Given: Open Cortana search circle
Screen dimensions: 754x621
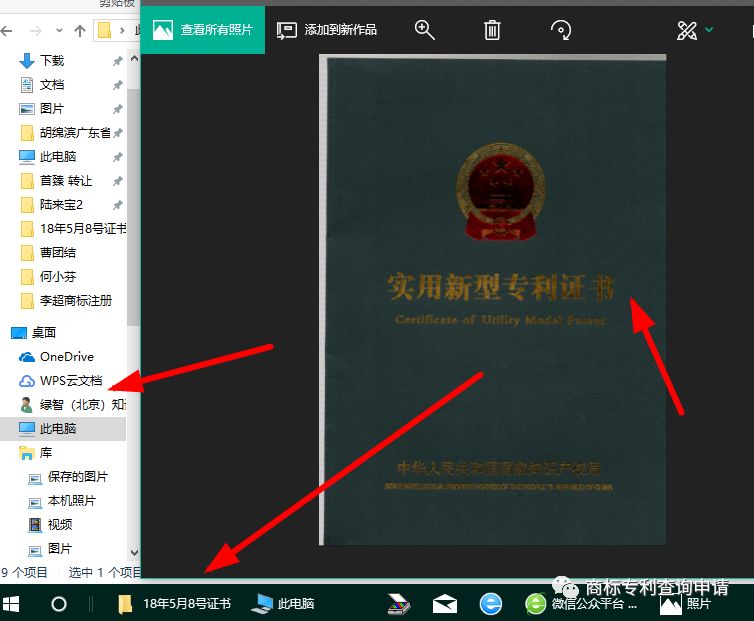Looking at the screenshot, I should pos(59,604).
